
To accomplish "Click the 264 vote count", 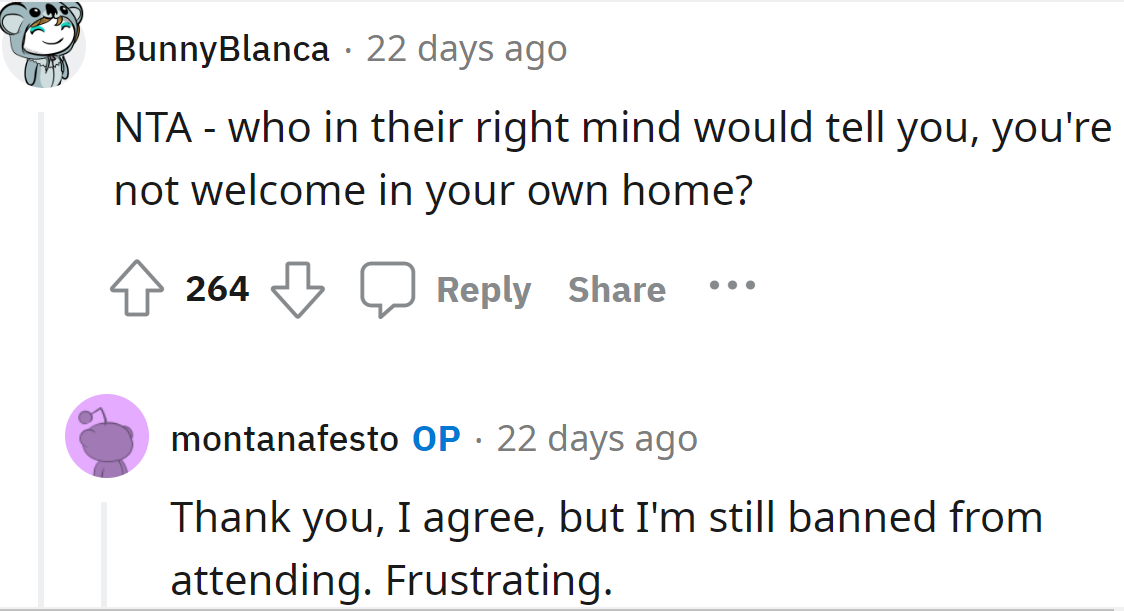I will point(217,289).
